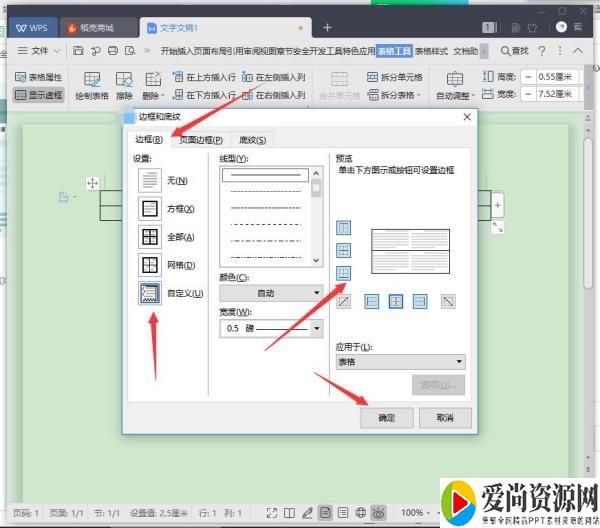The image size is (600, 528).
Task: Click the 绘制表格 draw table tool
Action: 92,87
